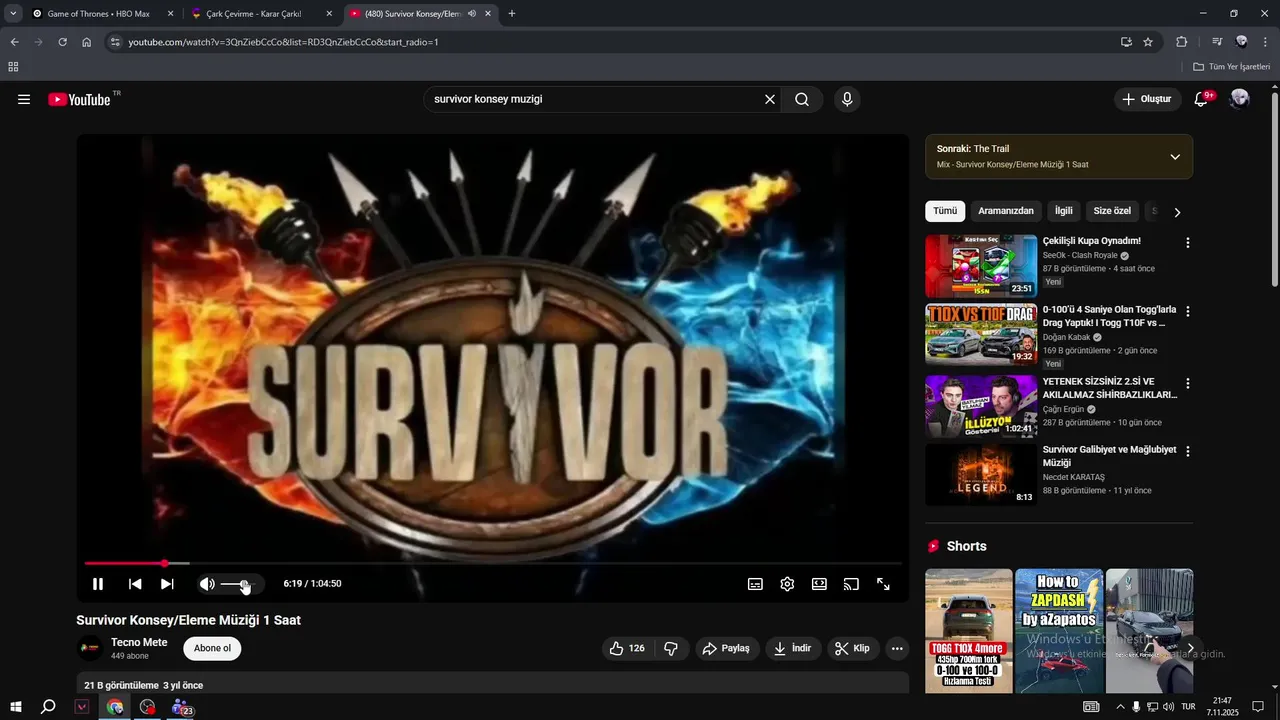Click Chrome icon in taskbar

click(x=115, y=707)
